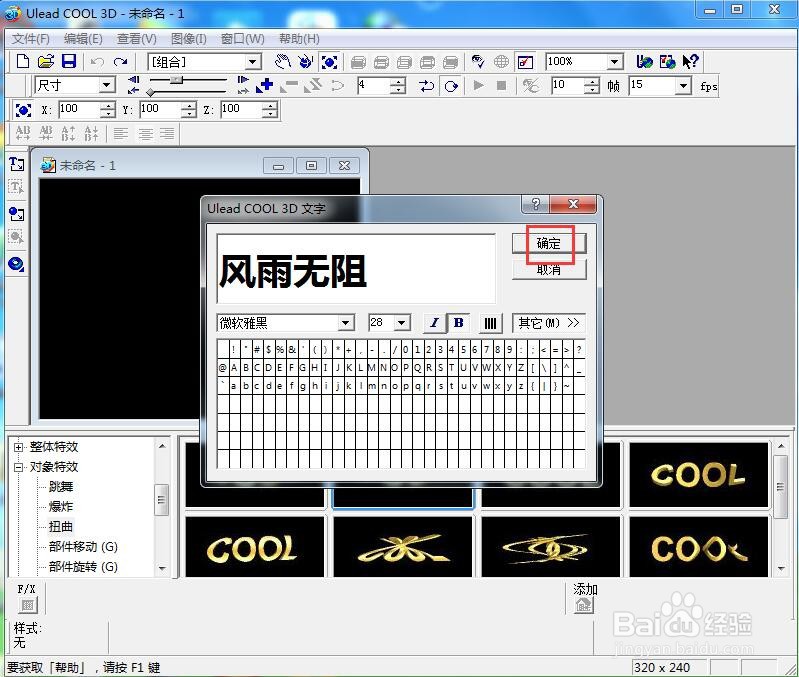
Task: Click the Add effect icon
Action: (583, 605)
